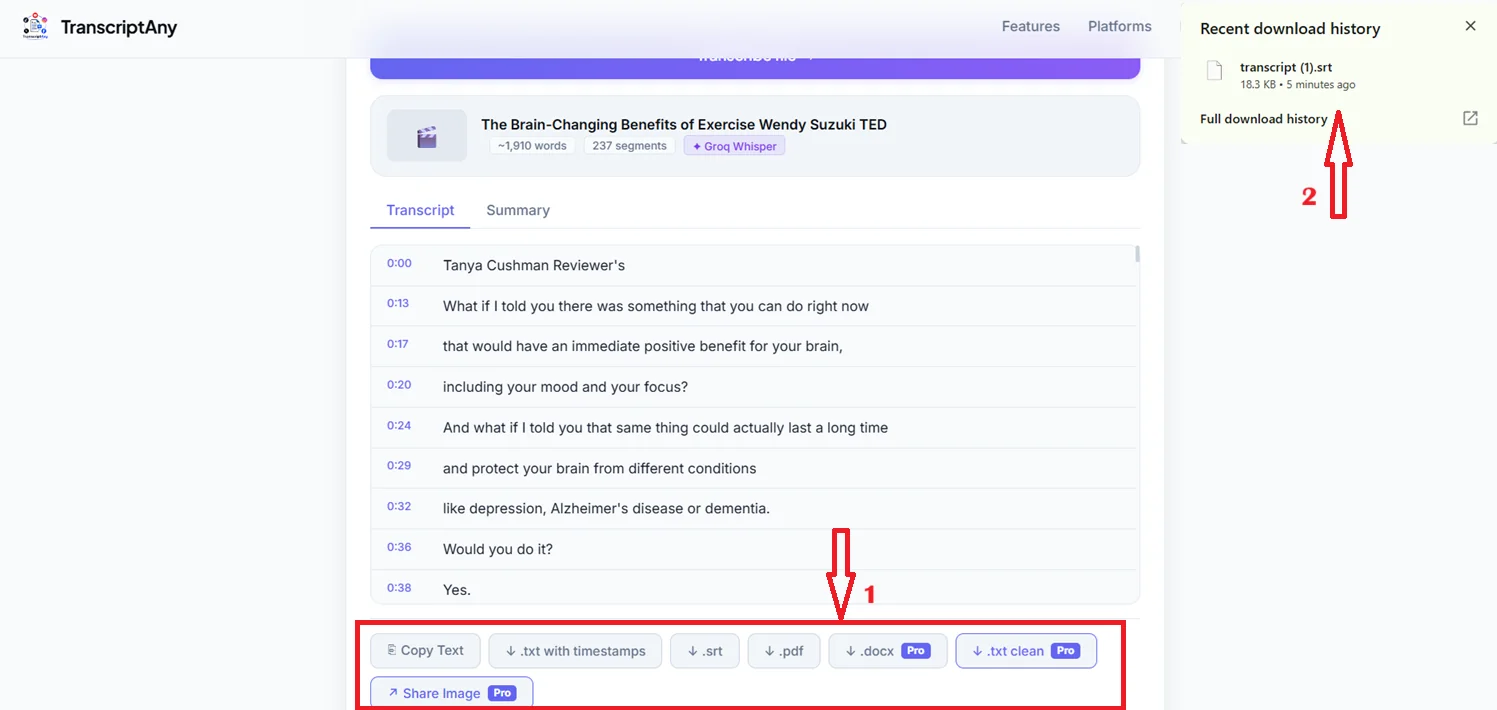This screenshot has height=710, width=1497.
Task: Switch to the Summary tab
Action: click(518, 210)
